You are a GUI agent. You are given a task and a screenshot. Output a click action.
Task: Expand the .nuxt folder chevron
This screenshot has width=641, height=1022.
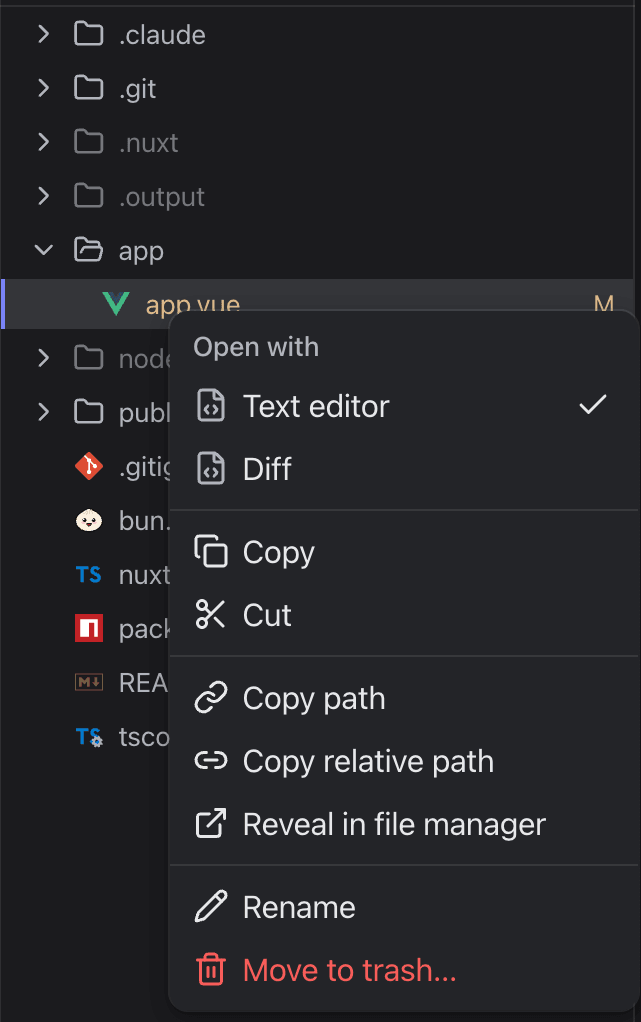click(x=44, y=142)
